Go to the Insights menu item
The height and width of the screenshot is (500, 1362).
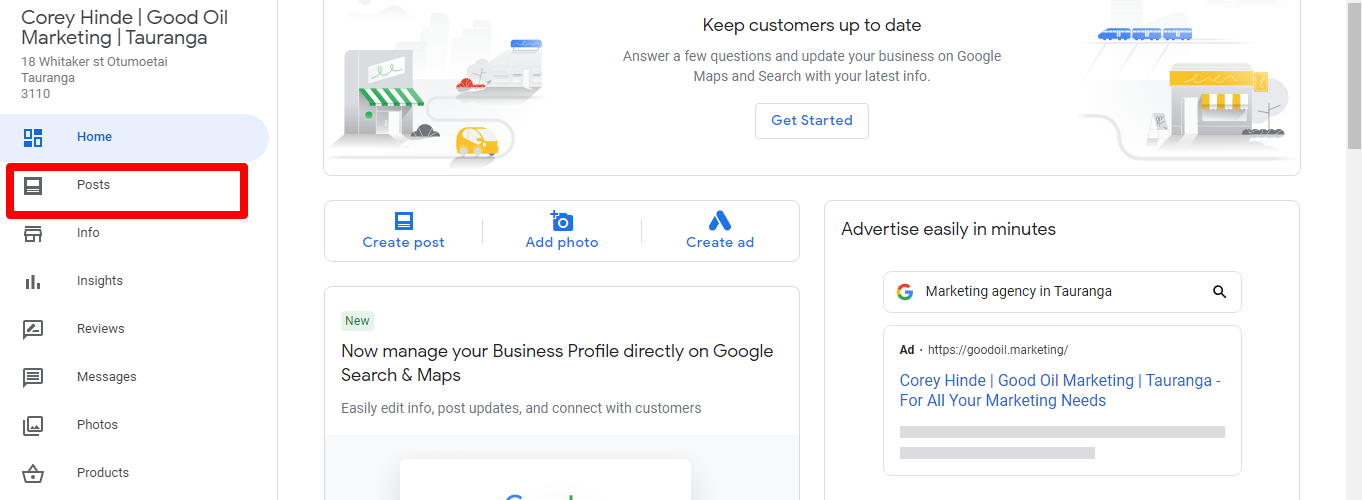pyautogui.click(x=100, y=281)
